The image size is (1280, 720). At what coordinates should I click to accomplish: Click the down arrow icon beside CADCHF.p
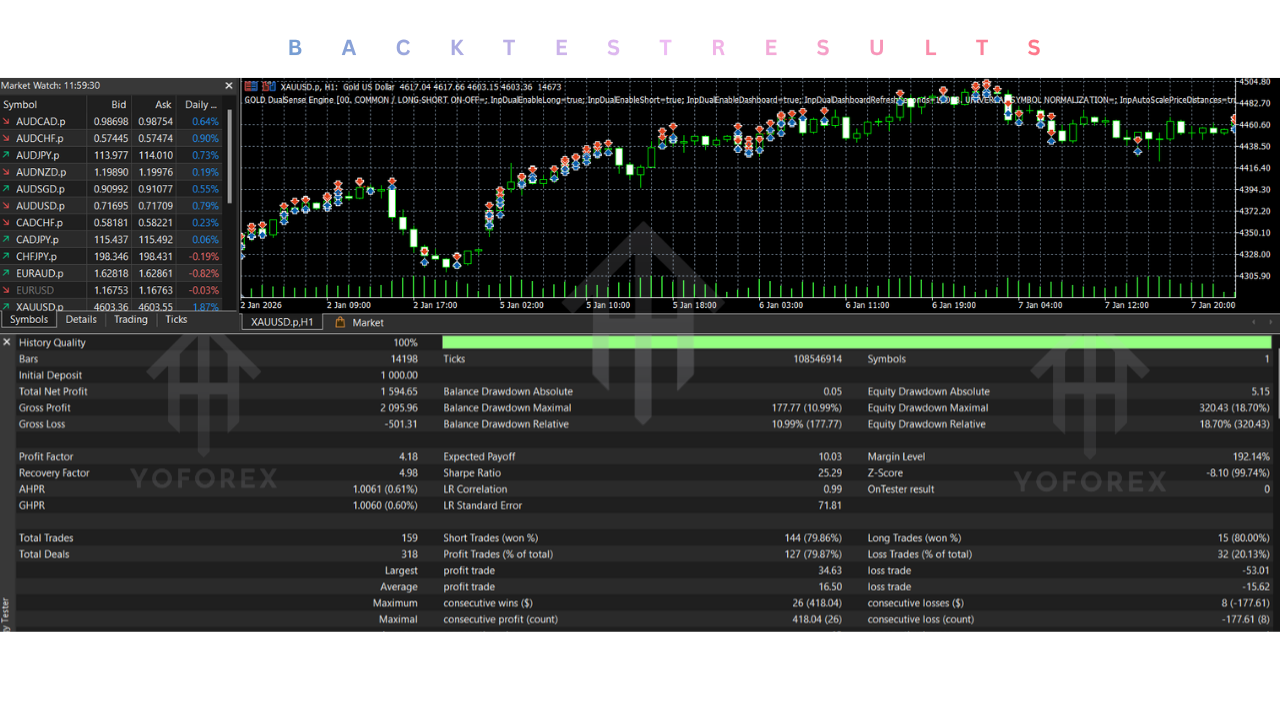coord(7,222)
